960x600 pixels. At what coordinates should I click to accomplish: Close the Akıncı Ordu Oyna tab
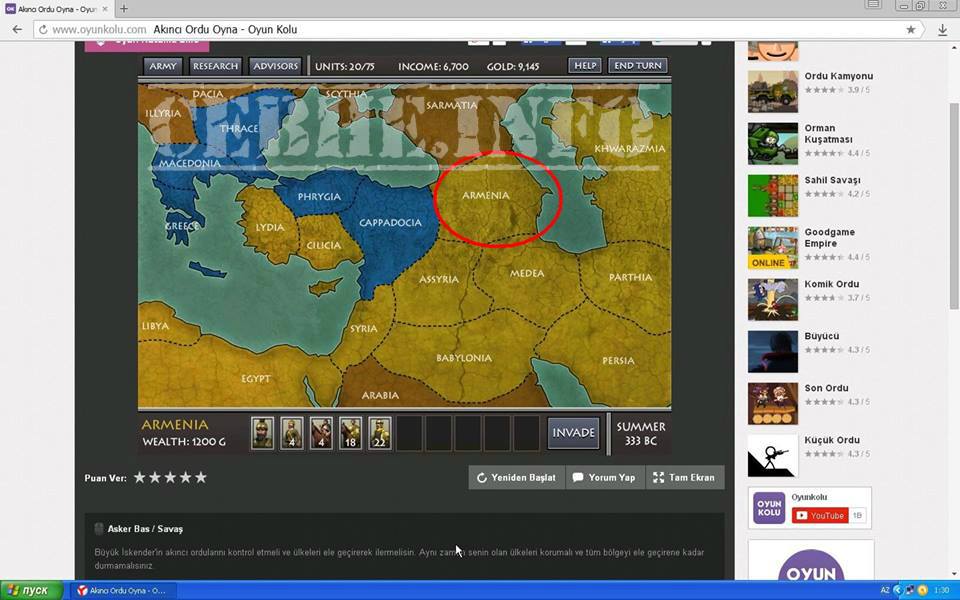click(x=105, y=9)
